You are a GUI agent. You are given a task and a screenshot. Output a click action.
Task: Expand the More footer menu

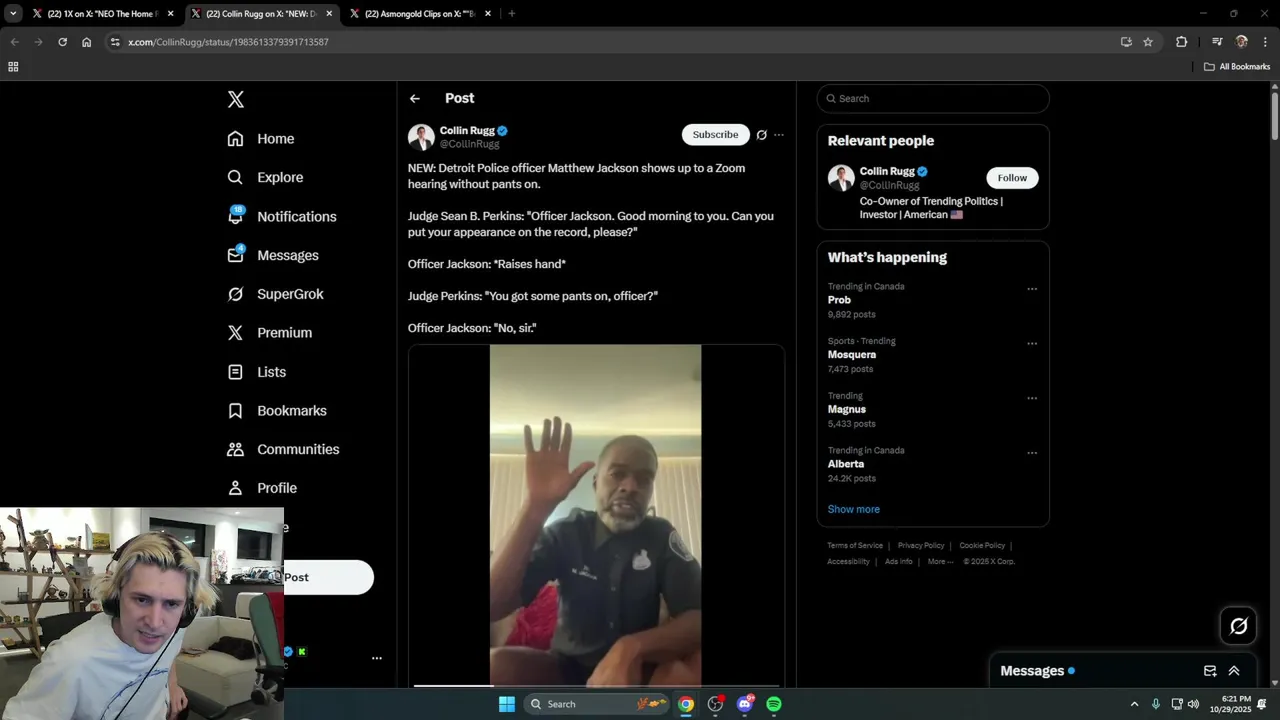tap(941, 561)
